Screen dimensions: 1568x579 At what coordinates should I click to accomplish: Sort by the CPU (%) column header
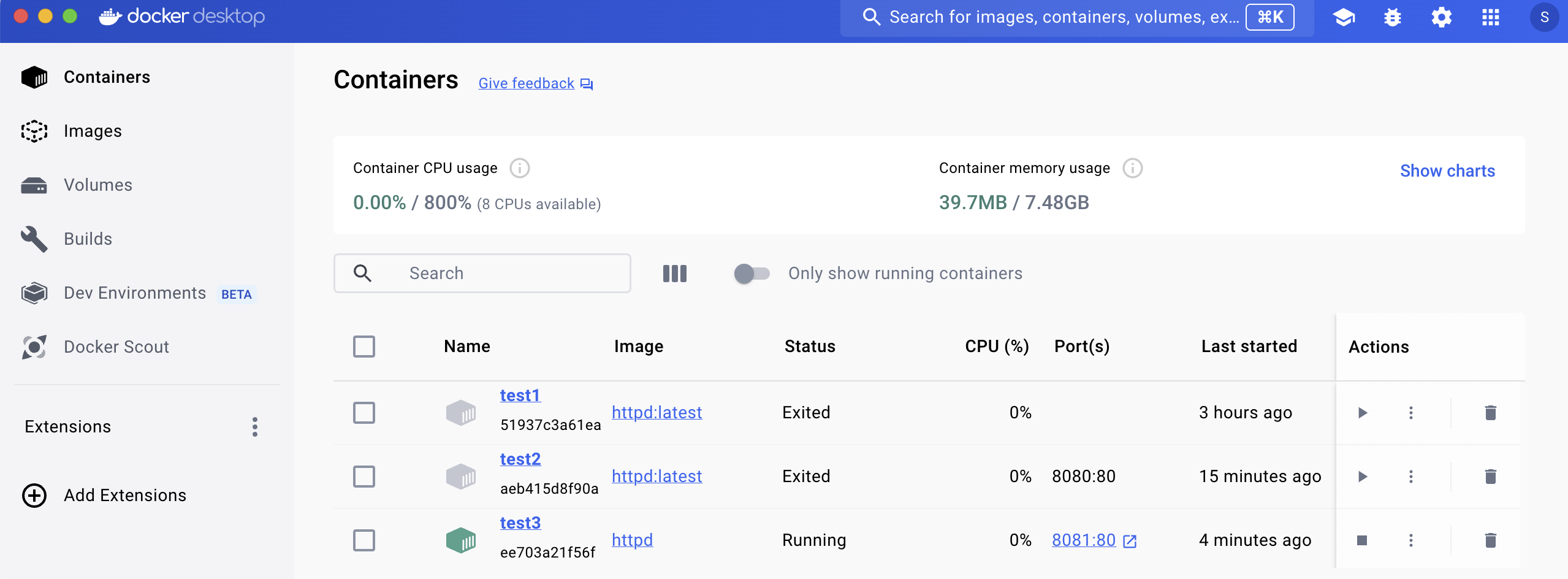click(x=997, y=347)
